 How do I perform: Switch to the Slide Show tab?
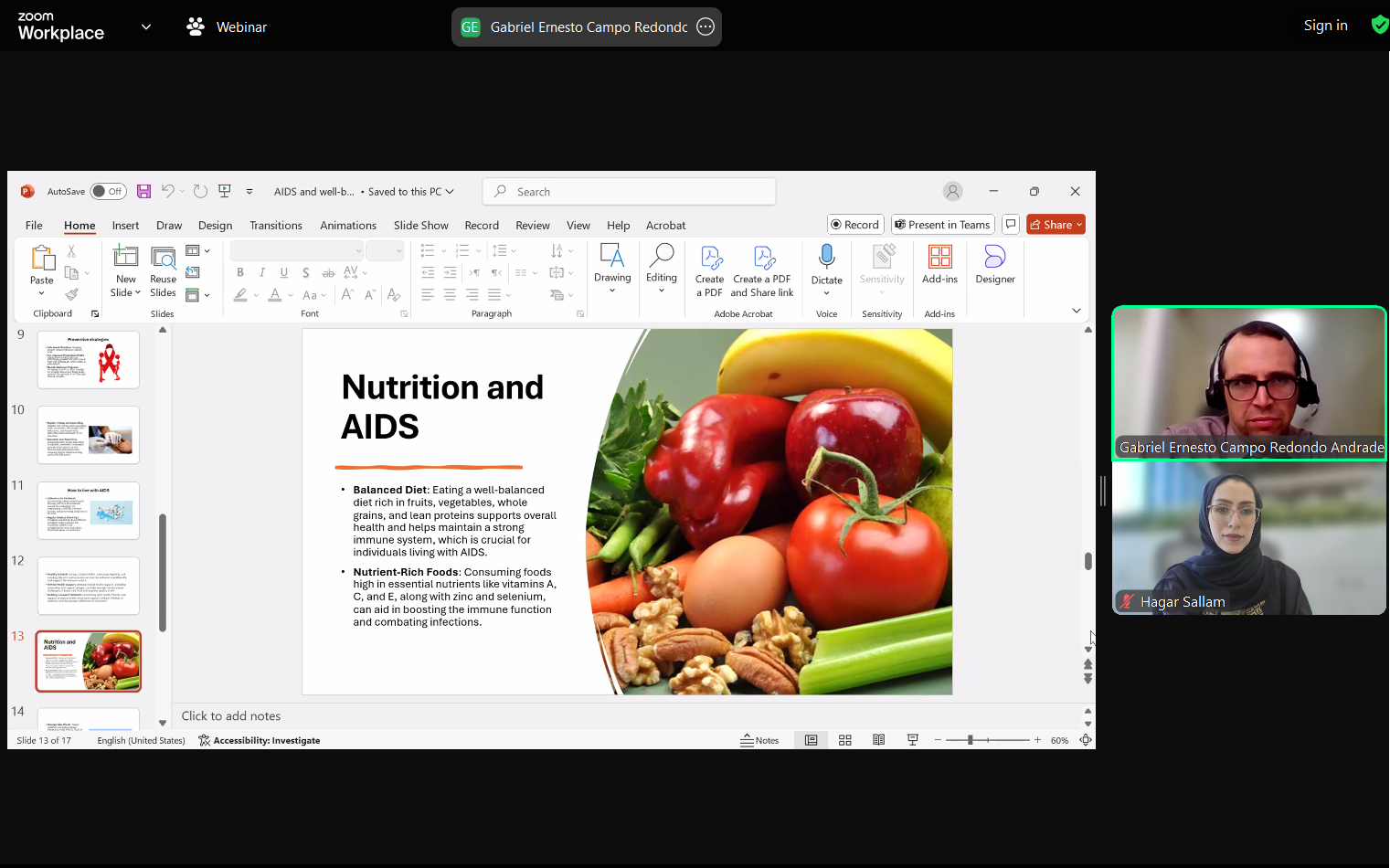(x=420, y=226)
